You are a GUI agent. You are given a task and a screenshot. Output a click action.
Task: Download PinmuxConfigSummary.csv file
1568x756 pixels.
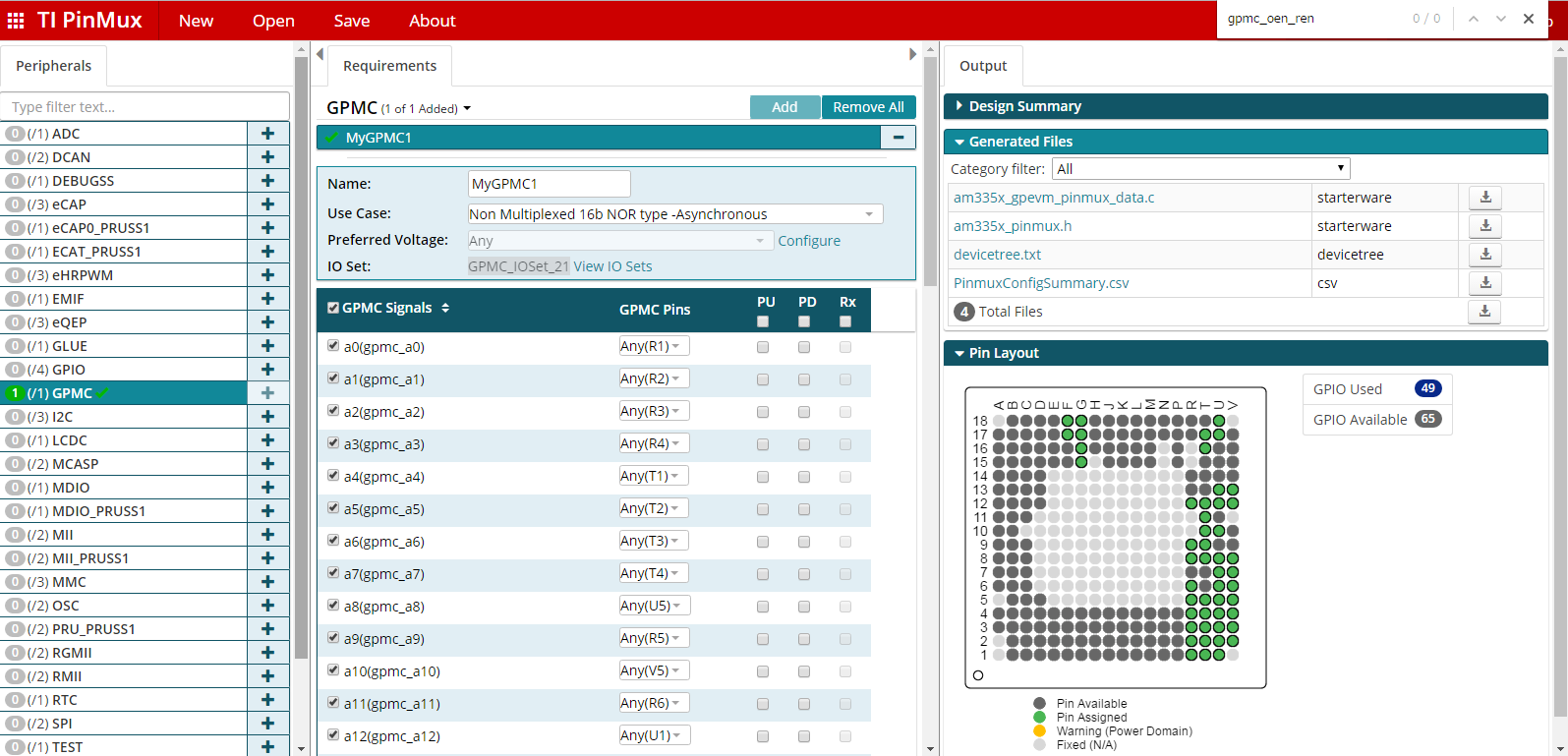(x=1485, y=283)
